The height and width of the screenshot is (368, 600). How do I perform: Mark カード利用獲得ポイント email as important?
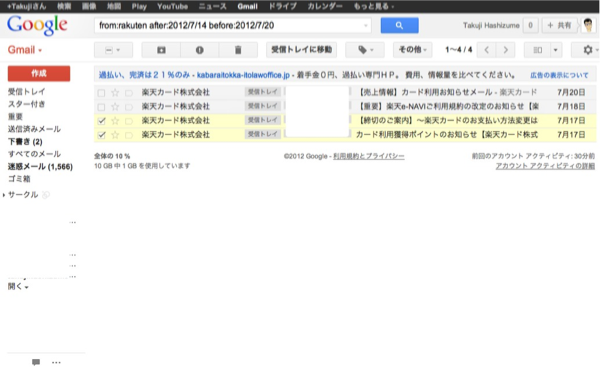click(x=129, y=135)
